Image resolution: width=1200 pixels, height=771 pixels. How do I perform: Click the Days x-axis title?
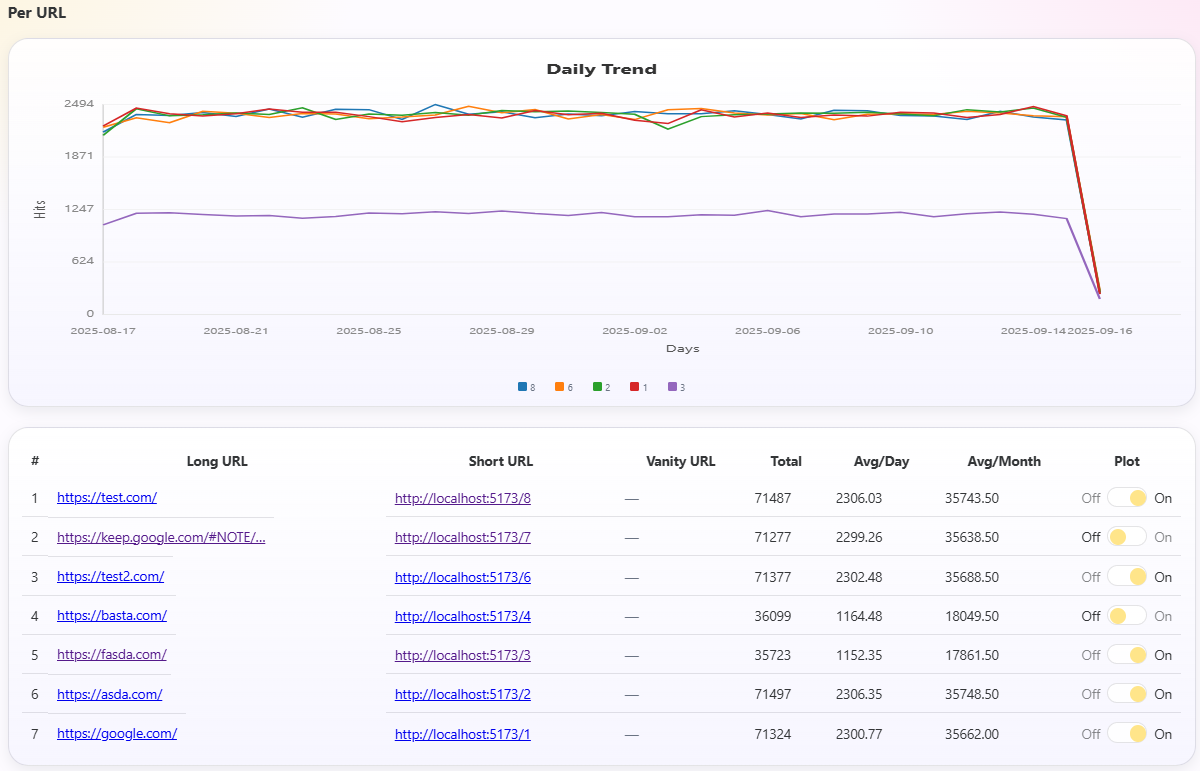click(683, 349)
